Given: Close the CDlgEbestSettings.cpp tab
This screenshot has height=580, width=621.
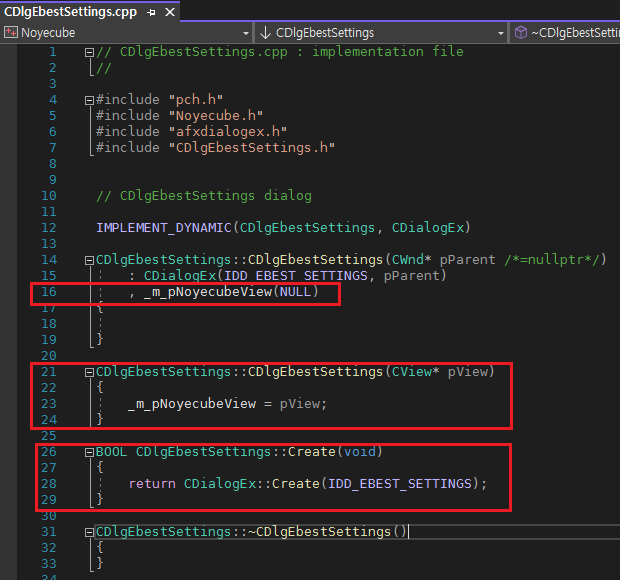Looking at the screenshot, I should click(x=170, y=12).
